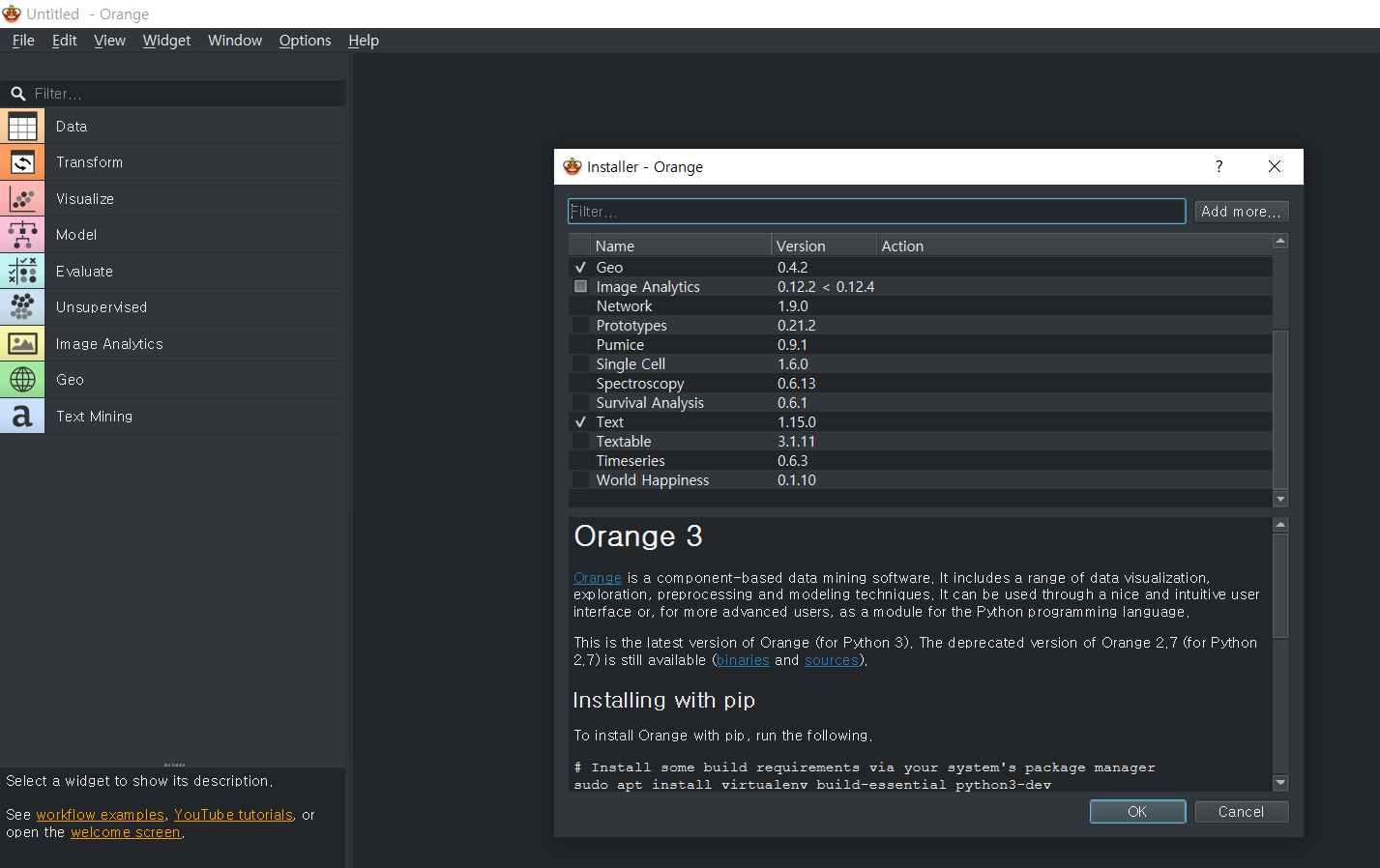The width and height of the screenshot is (1380, 868).
Task: Toggle the Image Analytics add-on checkbox
Action: tap(580, 286)
